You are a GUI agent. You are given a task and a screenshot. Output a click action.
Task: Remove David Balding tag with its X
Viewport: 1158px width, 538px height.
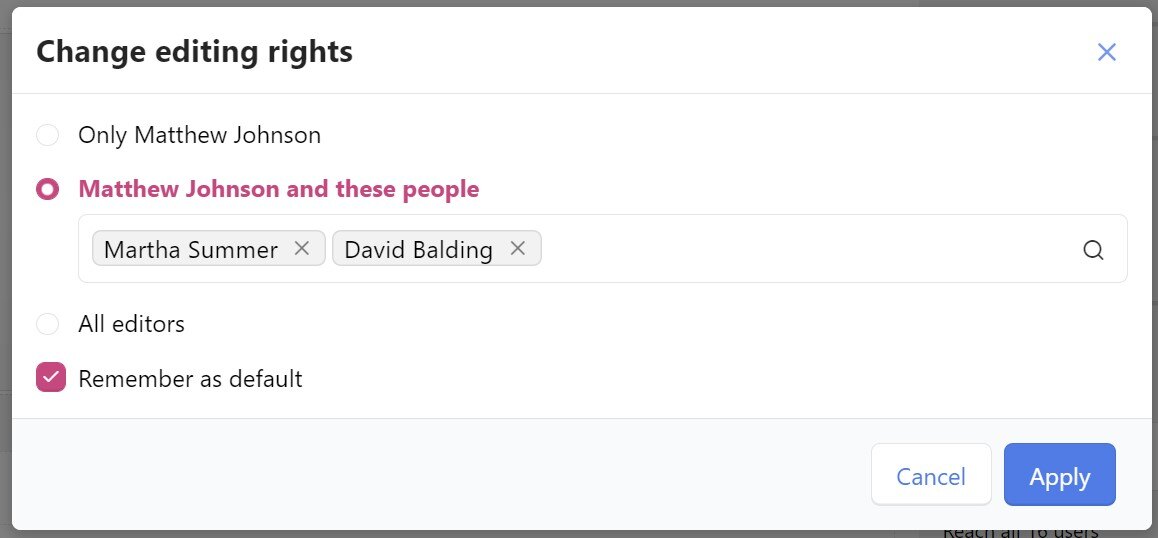[x=518, y=248]
